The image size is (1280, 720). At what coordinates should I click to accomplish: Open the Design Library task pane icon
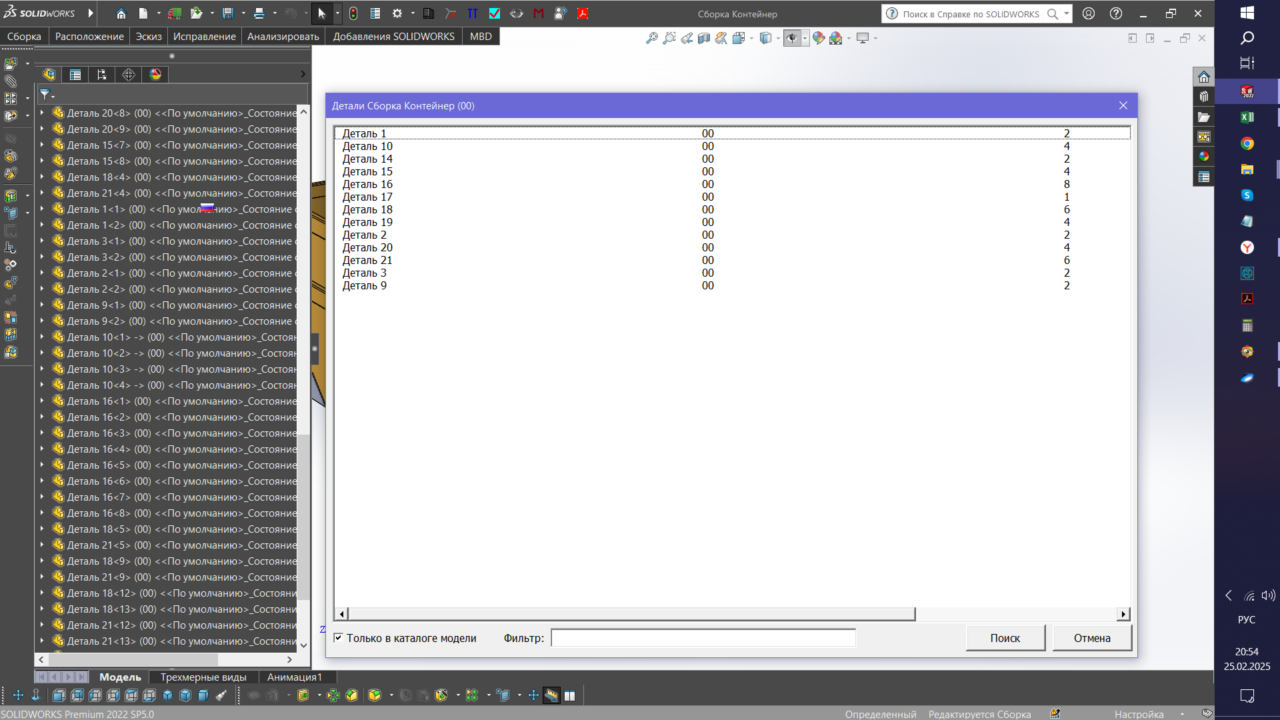point(1204,97)
